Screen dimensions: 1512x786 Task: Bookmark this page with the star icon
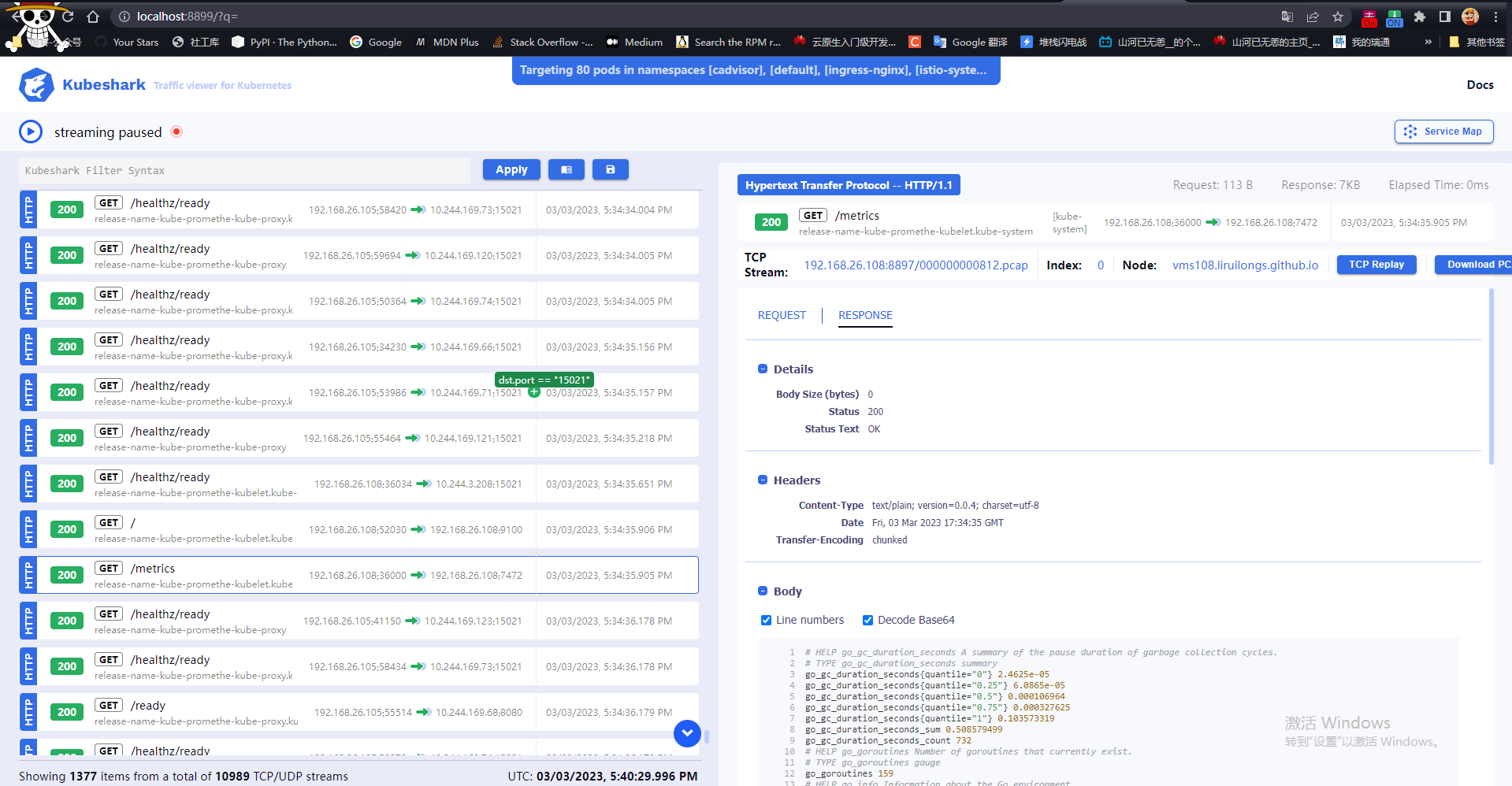point(1338,17)
